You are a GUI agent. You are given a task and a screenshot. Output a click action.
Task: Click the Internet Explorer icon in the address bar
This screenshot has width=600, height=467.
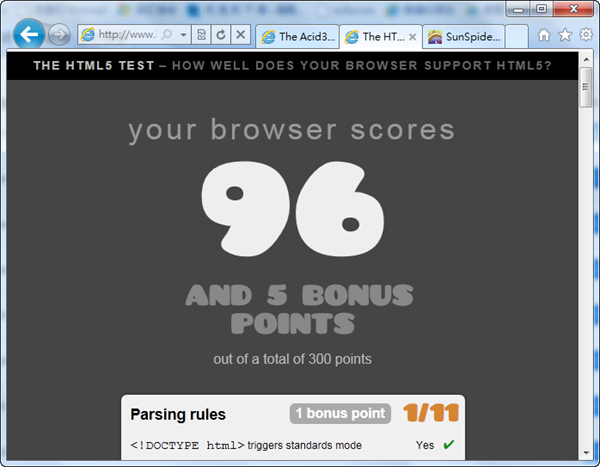pos(88,35)
